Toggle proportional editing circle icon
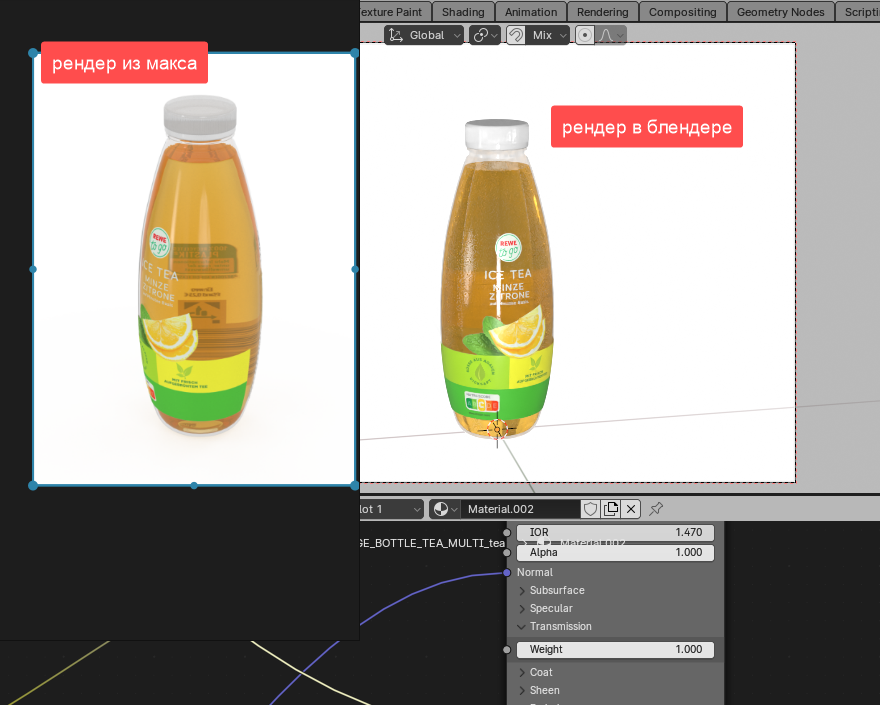Screen dimensions: 880x705 coord(585,35)
